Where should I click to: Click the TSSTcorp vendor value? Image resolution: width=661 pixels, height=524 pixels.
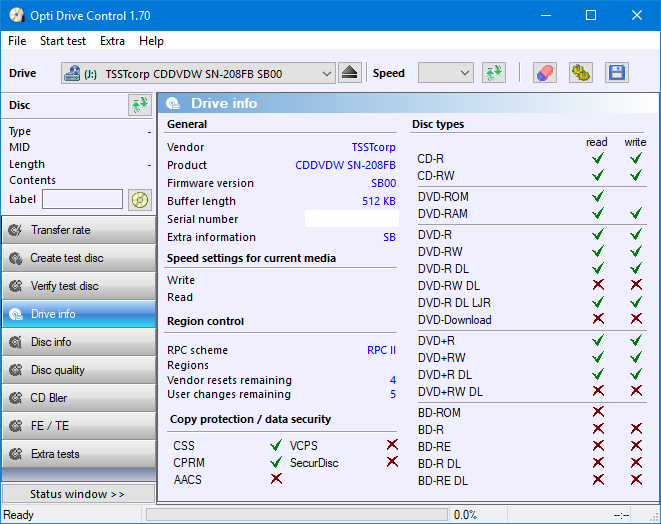(x=373, y=147)
